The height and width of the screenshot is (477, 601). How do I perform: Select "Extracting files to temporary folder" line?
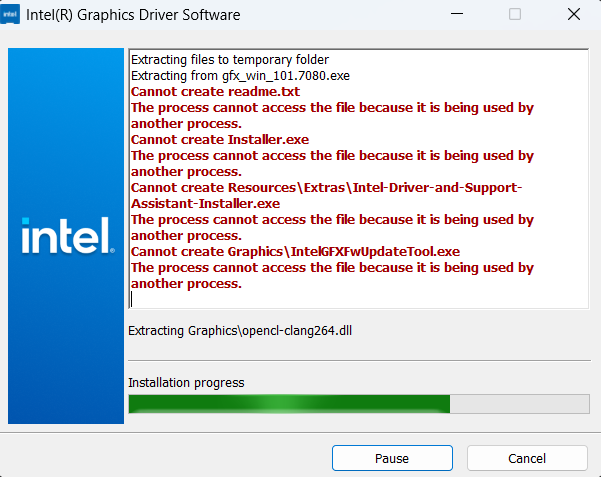[x=230, y=59]
